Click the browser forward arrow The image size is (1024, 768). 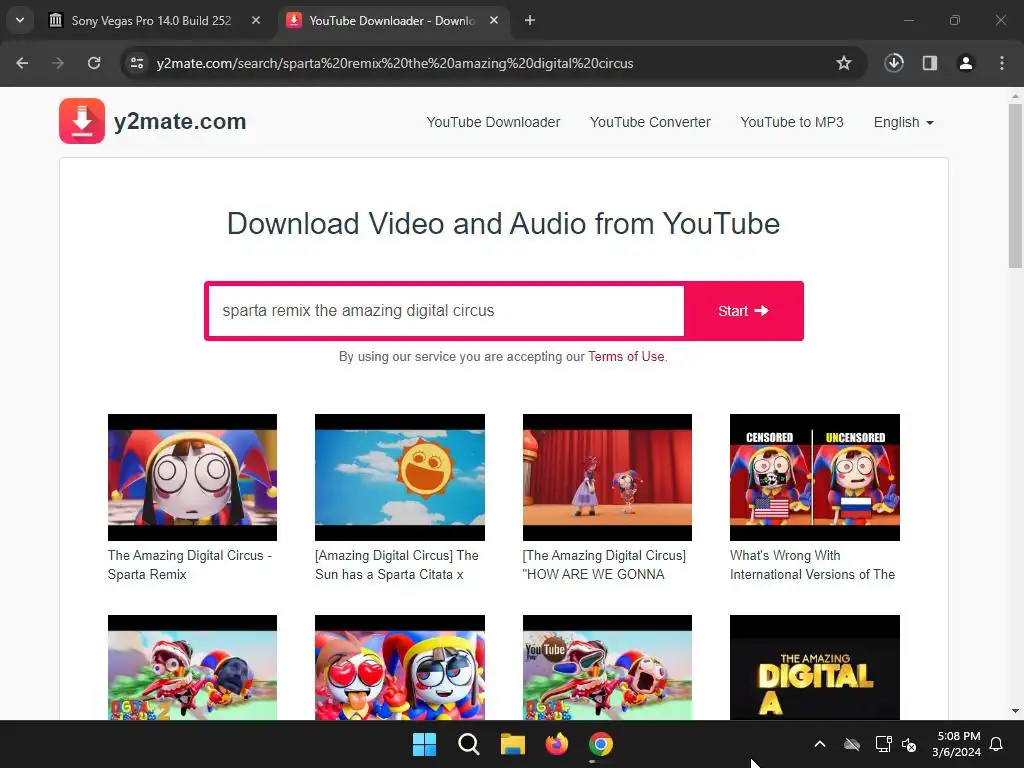click(58, 63)
